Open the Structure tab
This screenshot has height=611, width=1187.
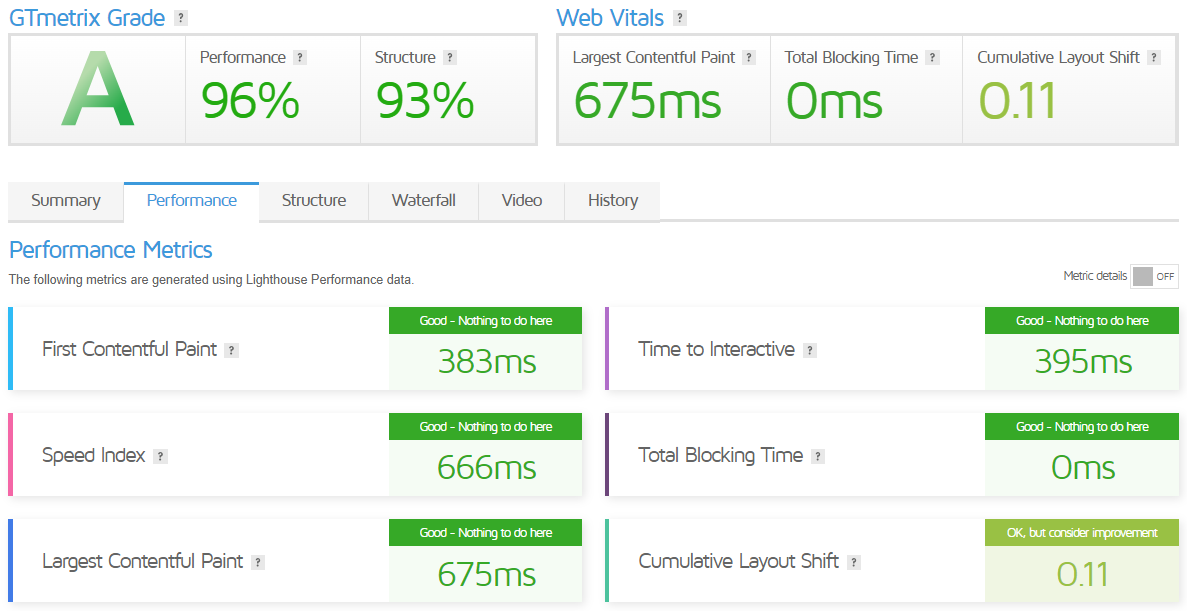(x=314, y=201)
